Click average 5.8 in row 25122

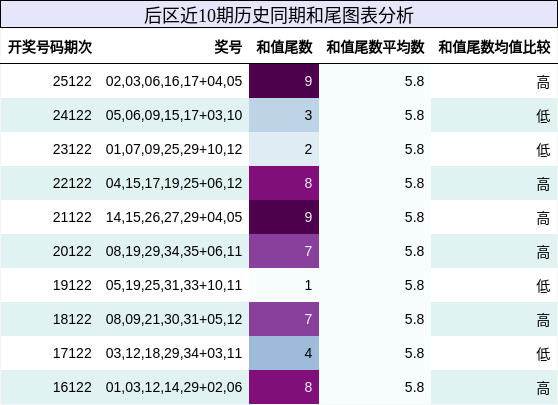pos(414,81)
